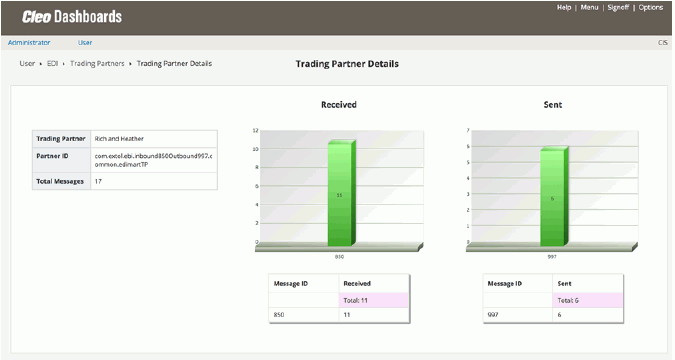Click the Trading Partner Details page heading

tap(347, 64)
